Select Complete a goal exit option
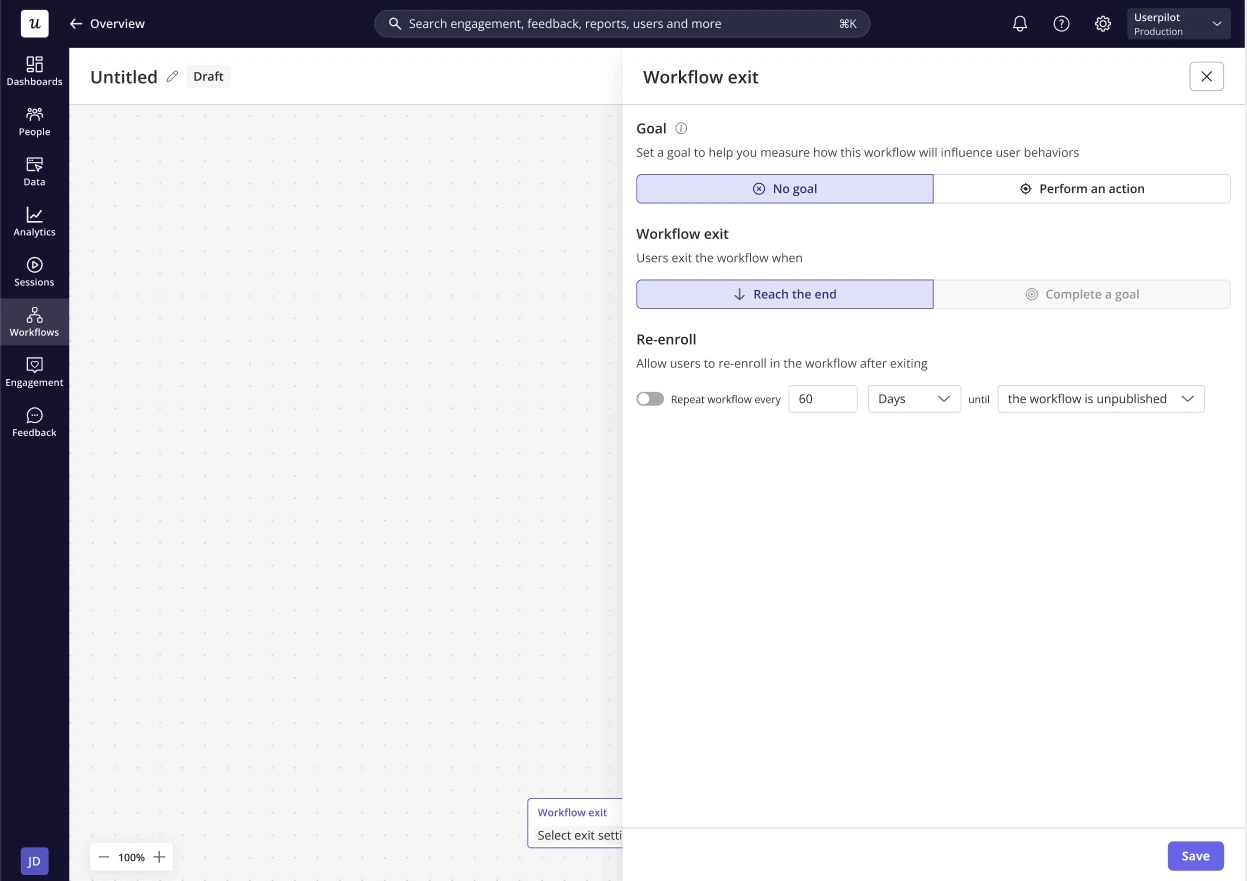 tap(1082, 294)
